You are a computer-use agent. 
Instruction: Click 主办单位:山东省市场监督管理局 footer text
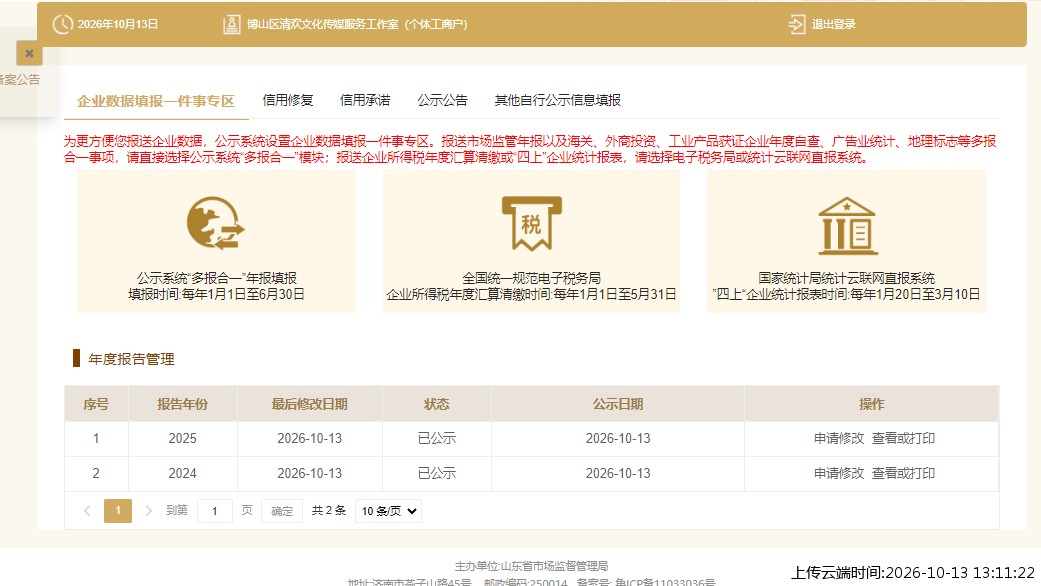coord(531,566)
